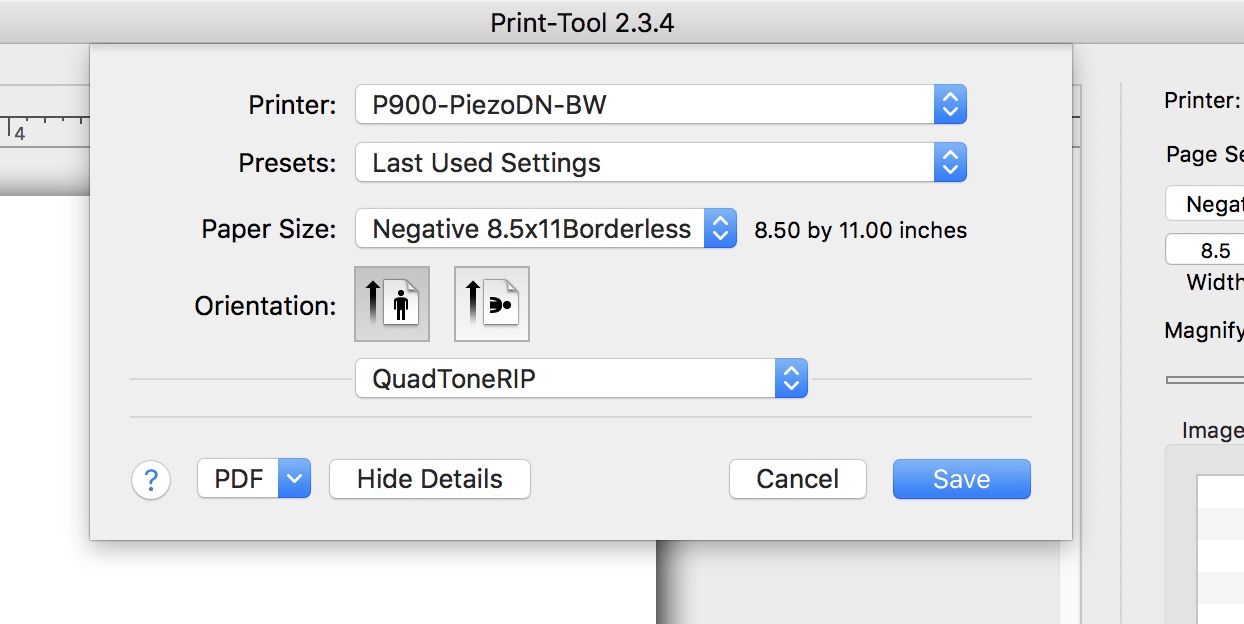Image resolution: width=1244 pixels, height=624 pixels.
Task: Select landscape orientation icon
Action: [492, 304]
